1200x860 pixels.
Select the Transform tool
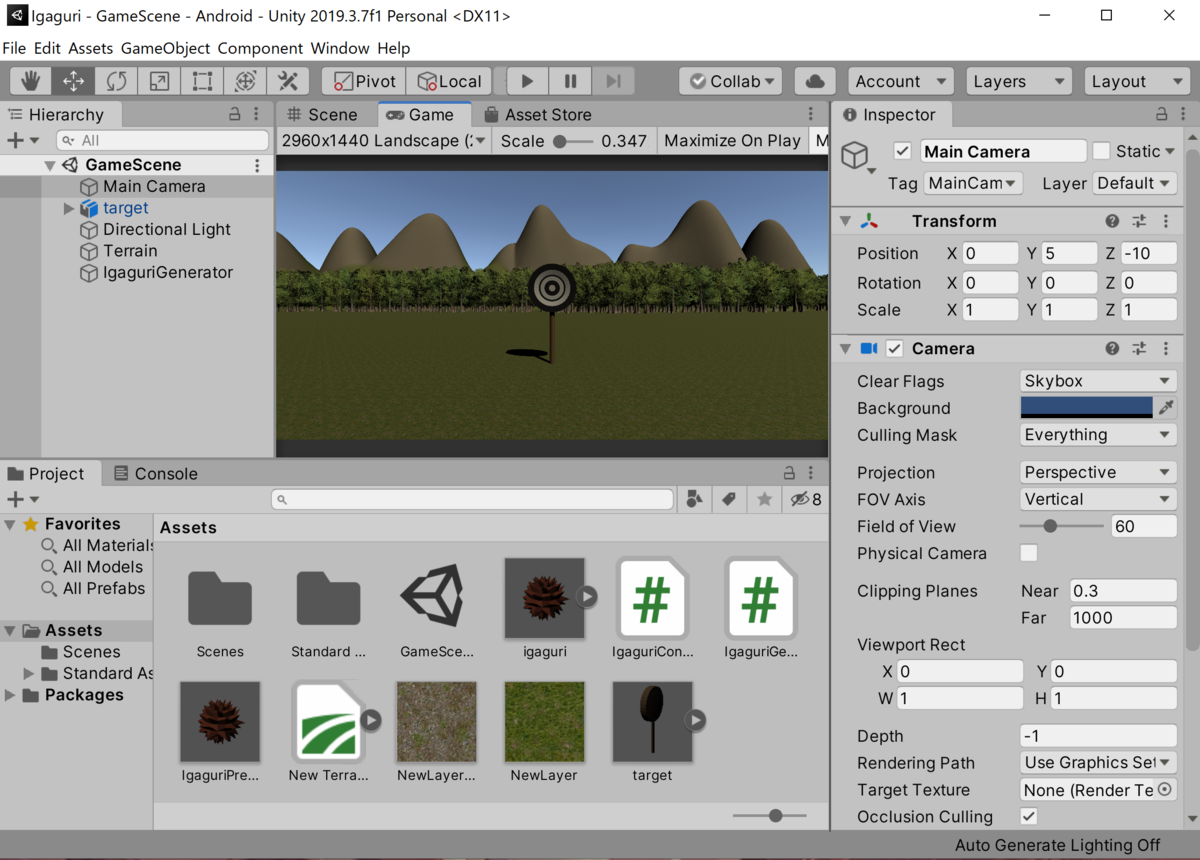[x=246, y=81]
